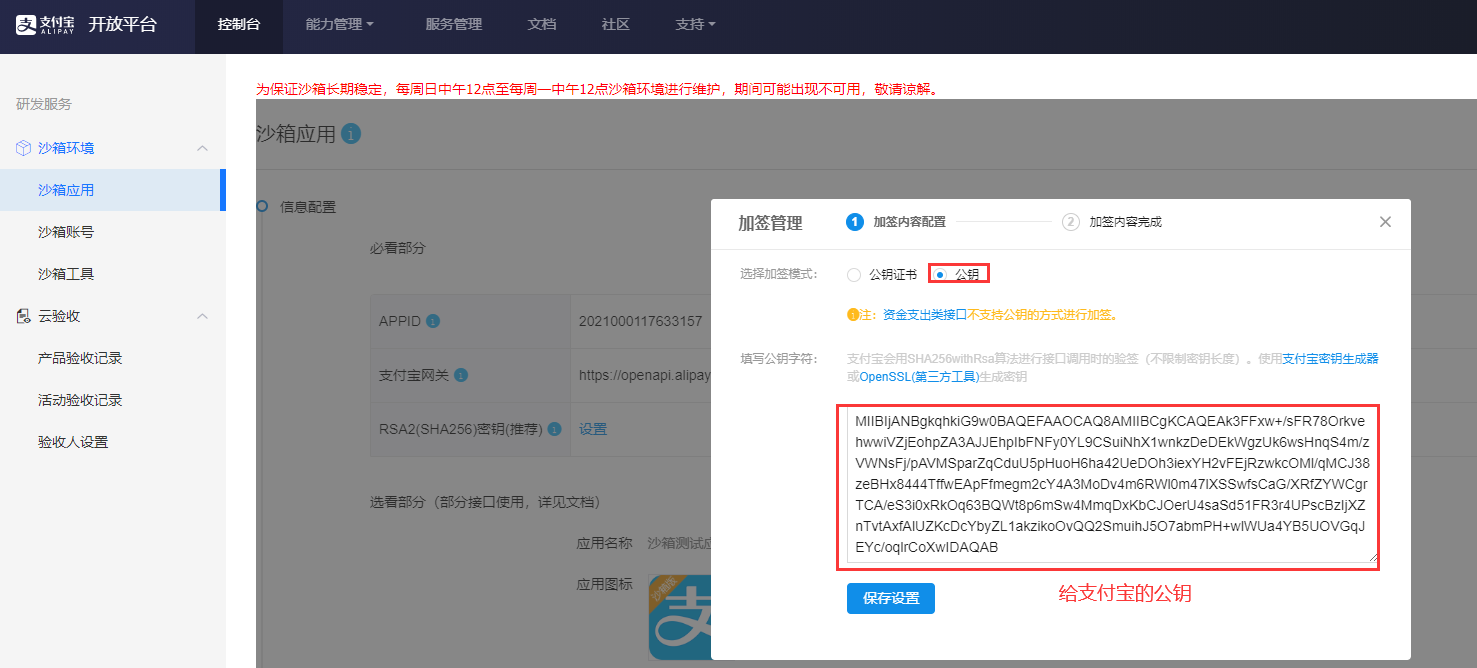Click inside the public key textarea
This screenshot has width=1477, height=668.
(1113, 484)
